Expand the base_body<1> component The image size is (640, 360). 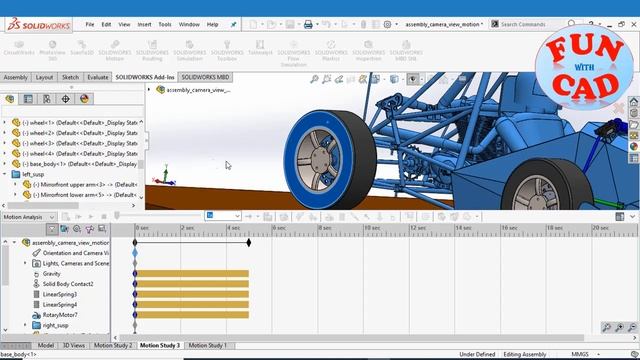tap(4, 164)
